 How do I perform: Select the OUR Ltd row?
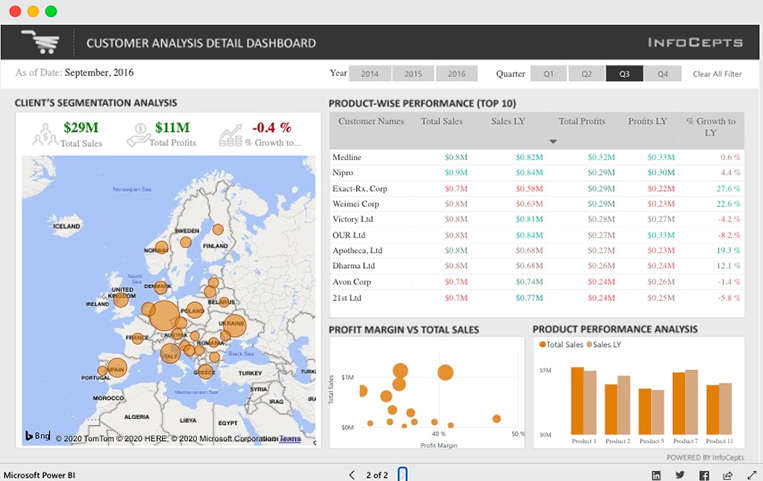[537, 235]
